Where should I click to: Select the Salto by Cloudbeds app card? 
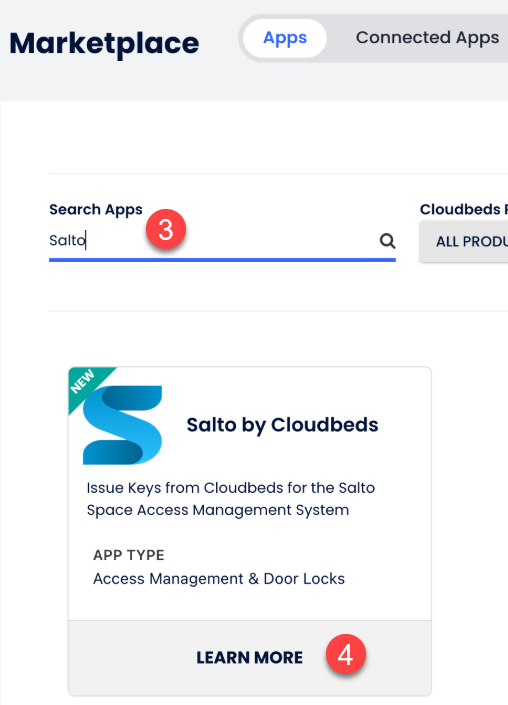tap(250, 531)
